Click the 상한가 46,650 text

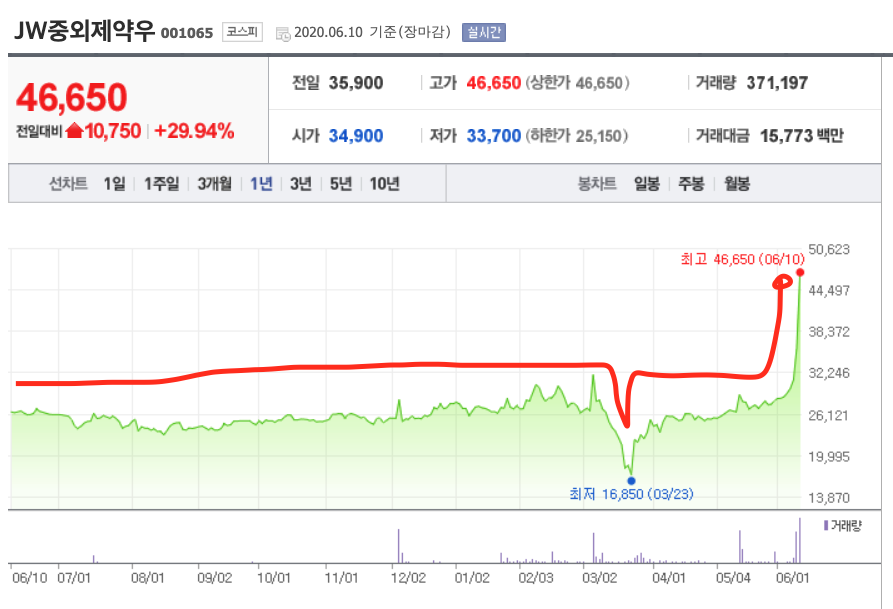point(577,83)
